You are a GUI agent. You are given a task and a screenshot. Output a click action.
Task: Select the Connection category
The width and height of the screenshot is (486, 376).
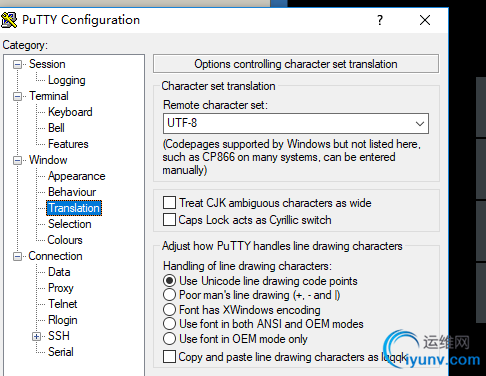click(x=55, y=256)
